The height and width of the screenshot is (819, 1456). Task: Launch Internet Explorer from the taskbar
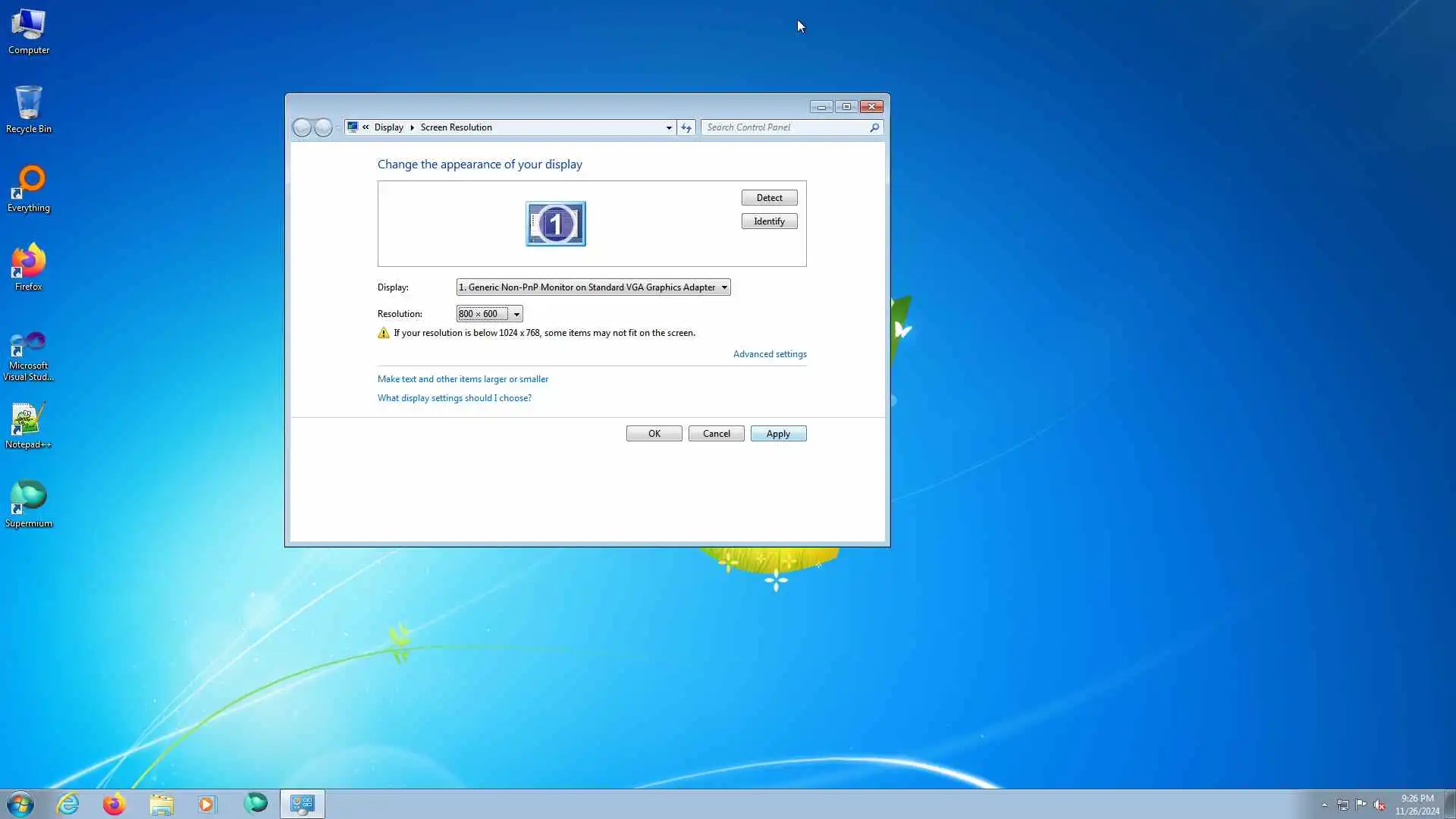click(68, 804)
